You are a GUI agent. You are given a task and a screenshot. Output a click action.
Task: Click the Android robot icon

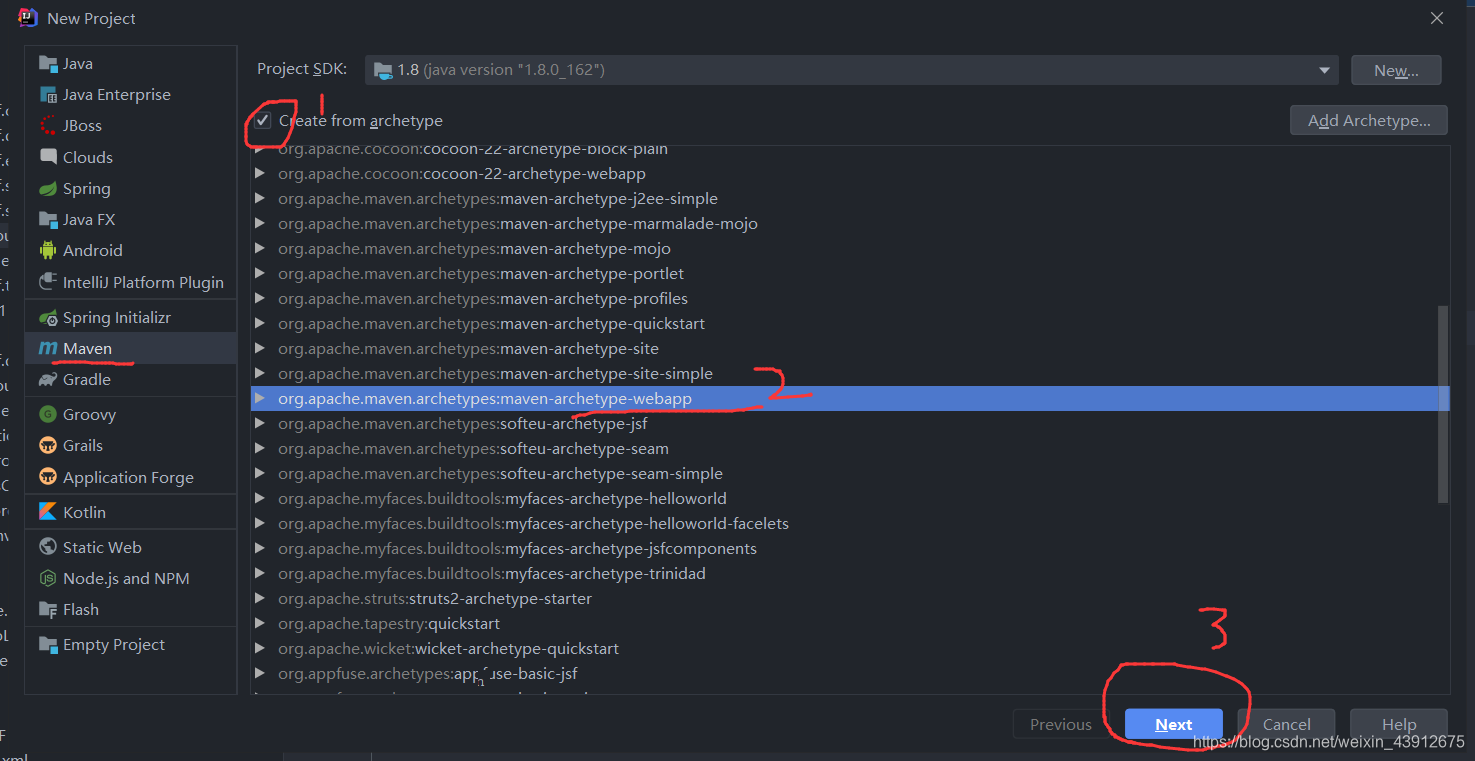(x=48, y=251)
